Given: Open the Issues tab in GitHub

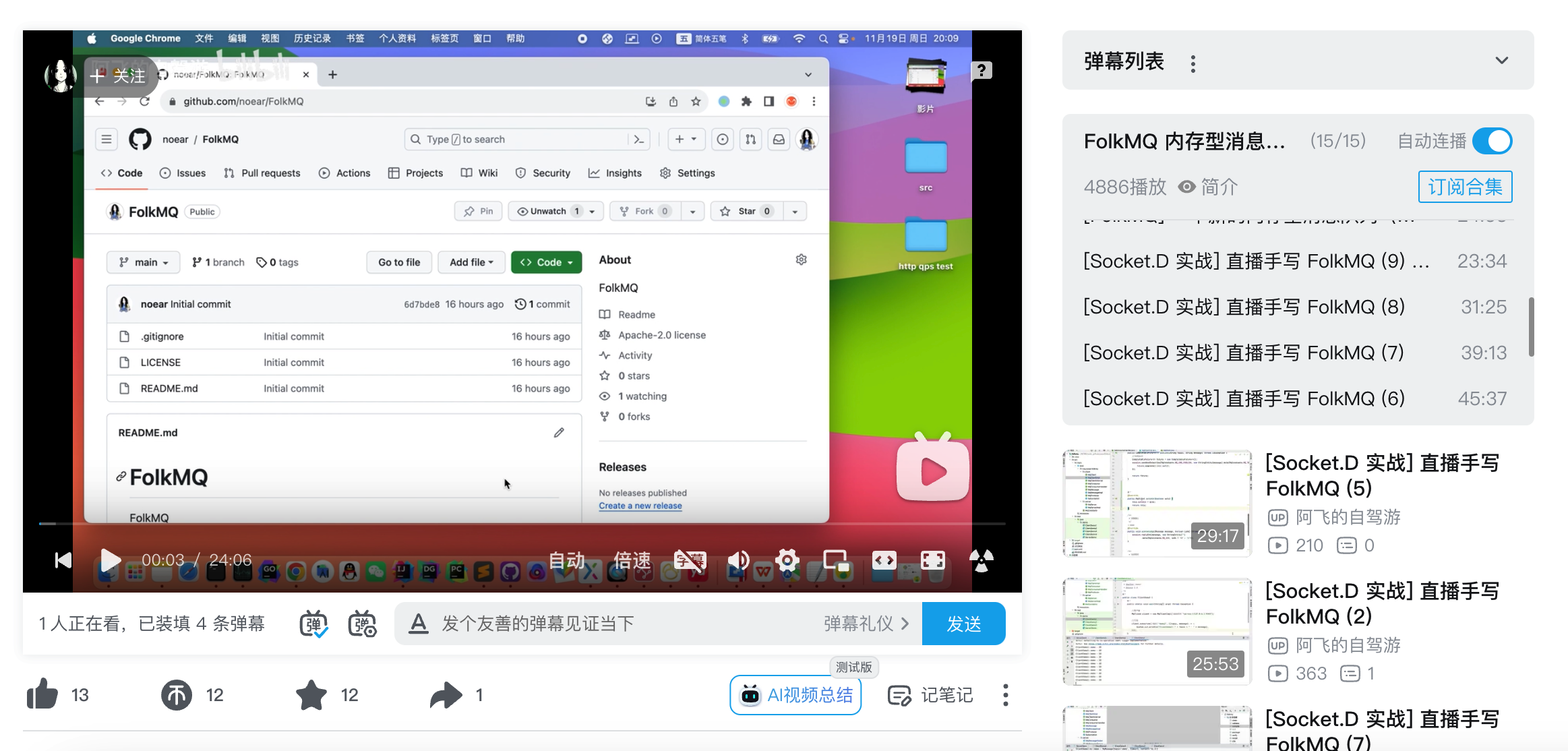Looking at the screenshot, I should tap(183, 173).
